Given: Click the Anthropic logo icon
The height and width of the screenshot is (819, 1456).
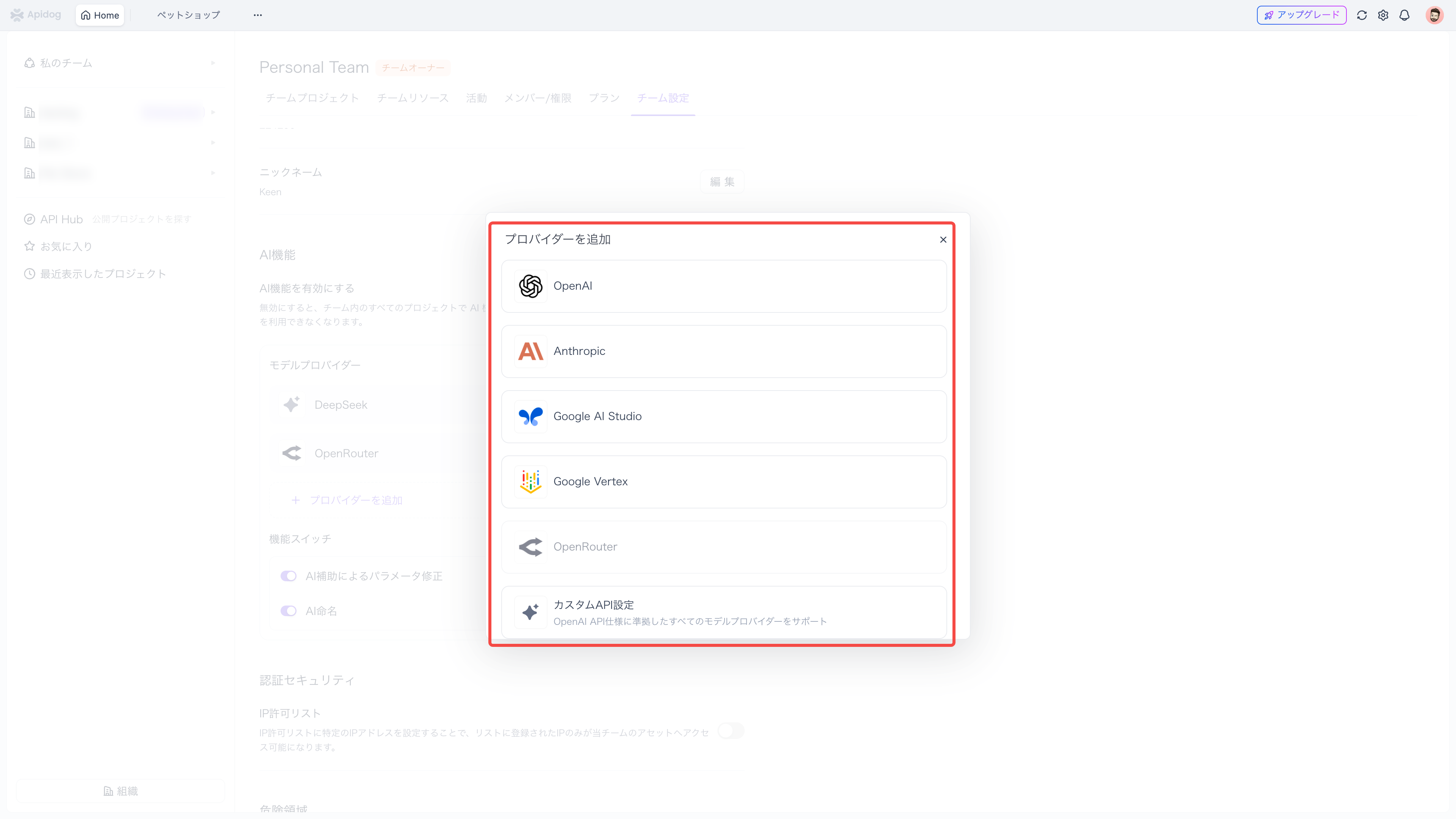Looking at the screenshot, I should pos(530,351).
